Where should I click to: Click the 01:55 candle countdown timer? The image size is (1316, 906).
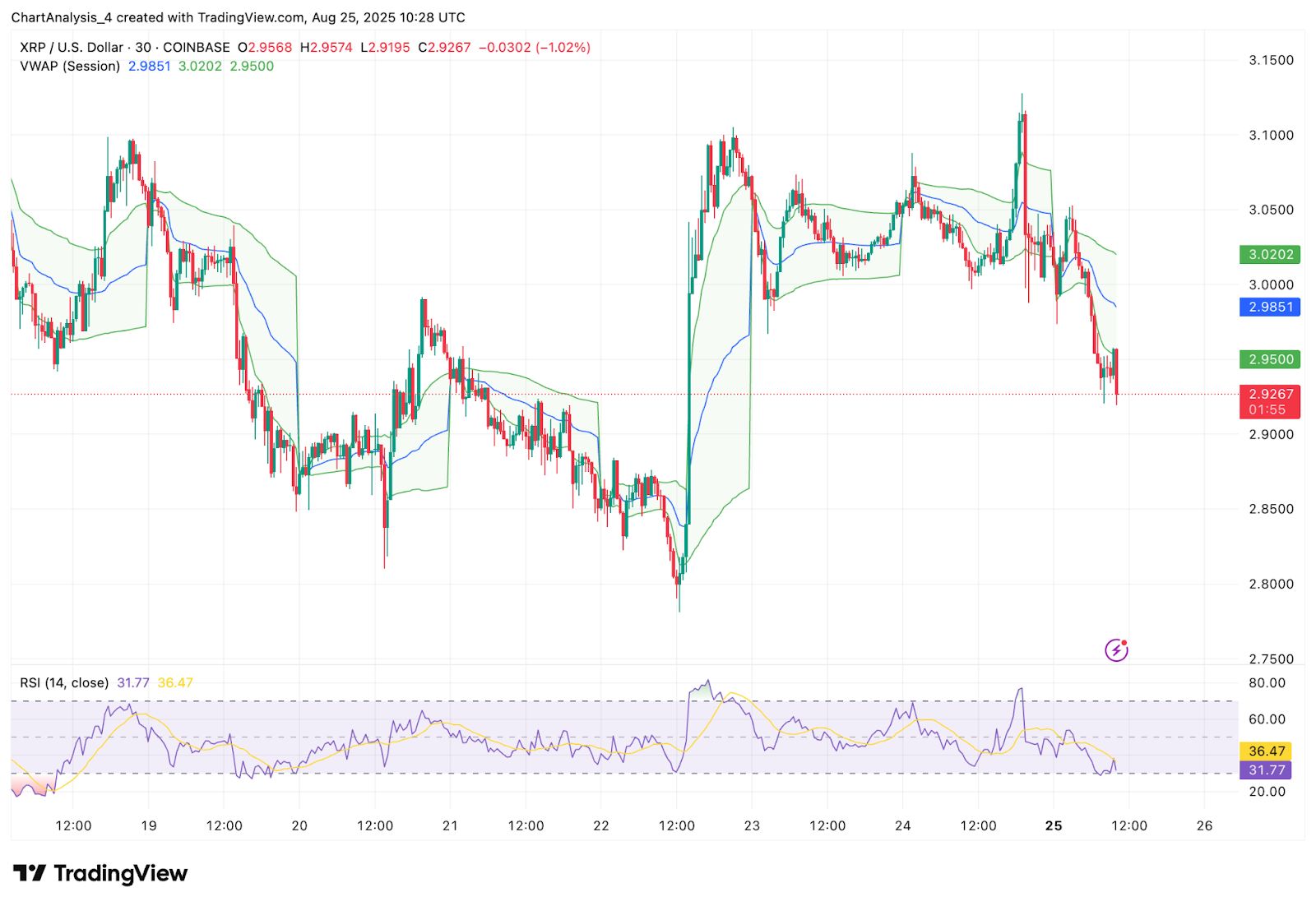coord(1267,409)
